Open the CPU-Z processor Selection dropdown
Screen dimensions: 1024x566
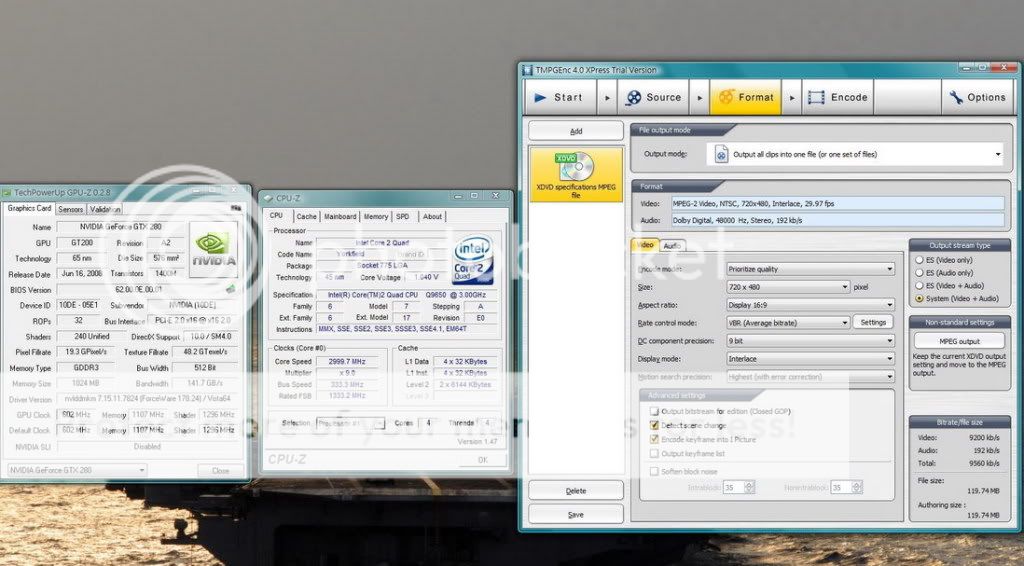click(351, 423)
